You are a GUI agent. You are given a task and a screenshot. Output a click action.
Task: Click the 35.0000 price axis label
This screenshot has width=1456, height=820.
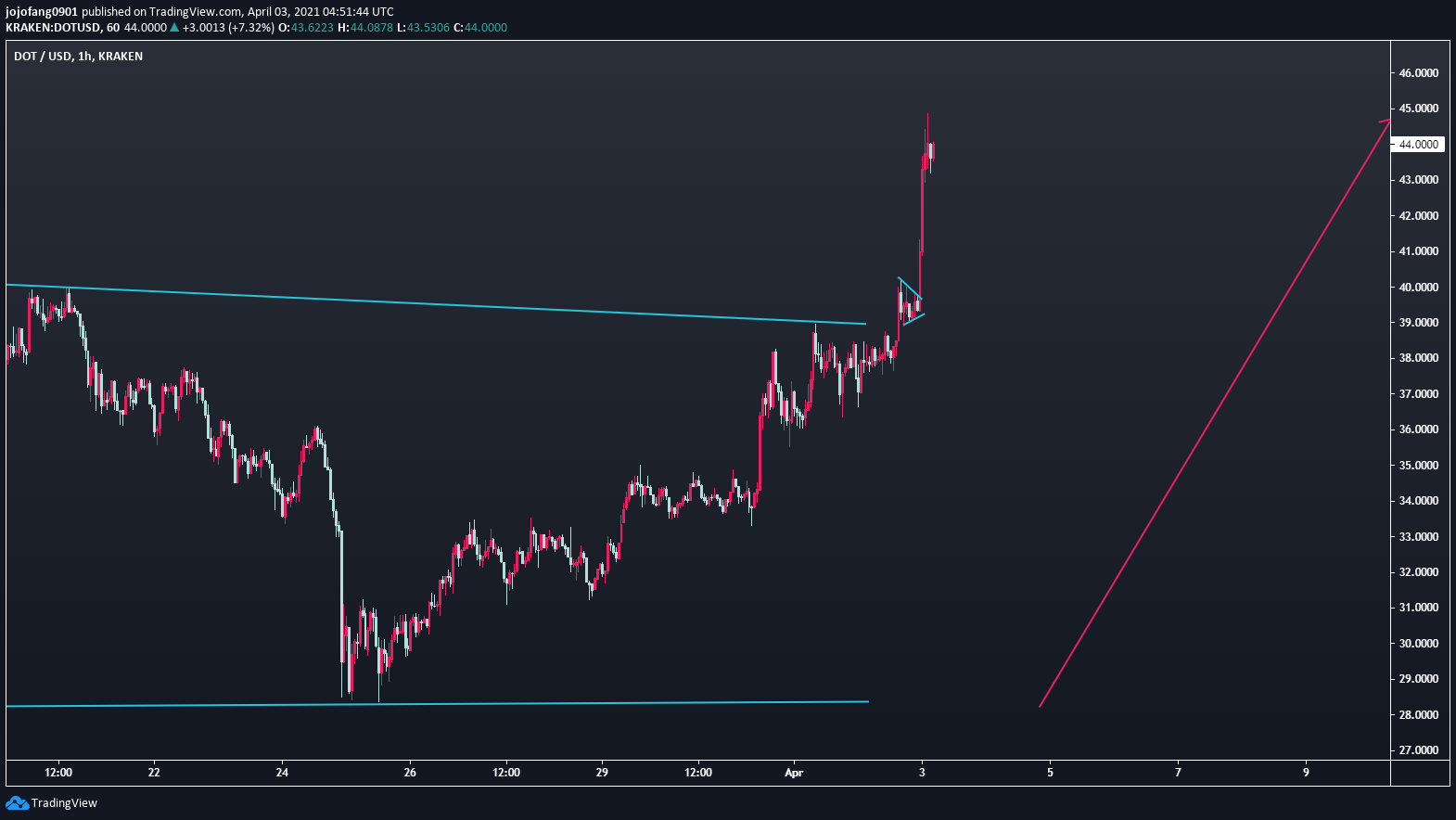(x=1419, y=466)
